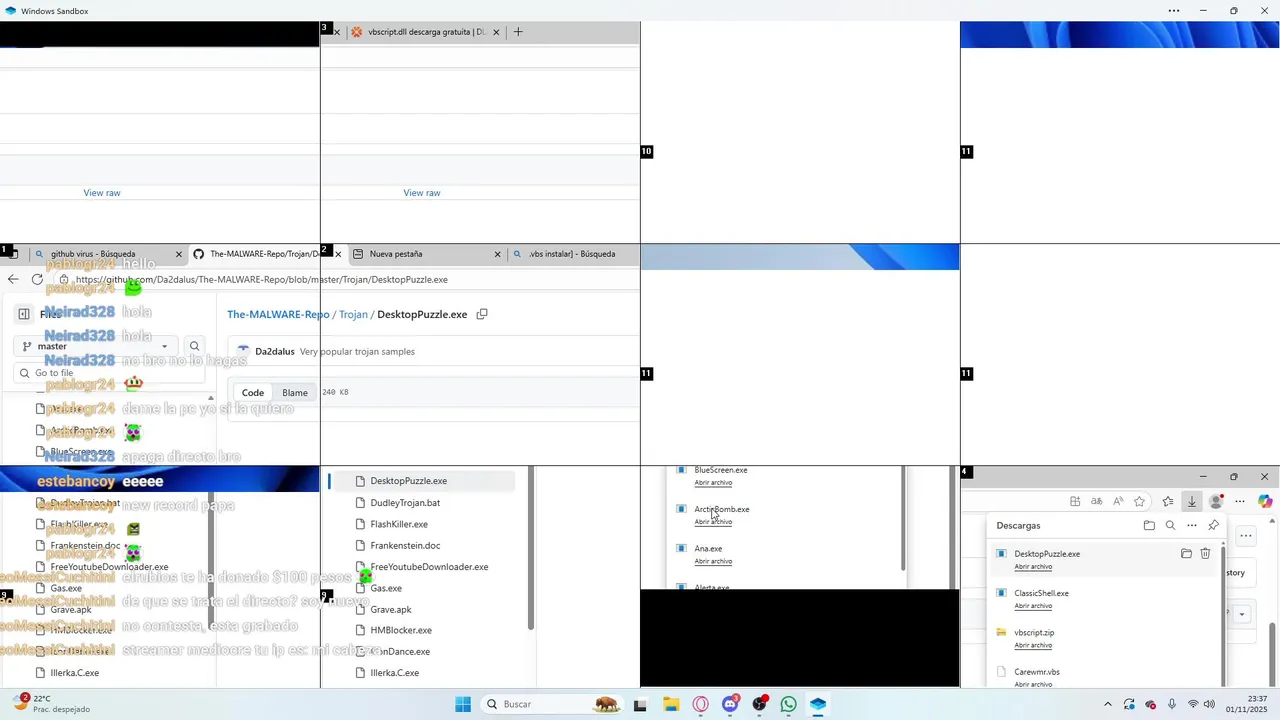Open the Edge profile avatar
This screenshot has height=720, width=1280.
(1216, 502)
